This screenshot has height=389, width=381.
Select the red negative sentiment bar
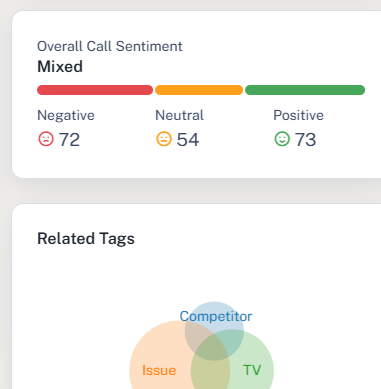[x=95, y=90]
